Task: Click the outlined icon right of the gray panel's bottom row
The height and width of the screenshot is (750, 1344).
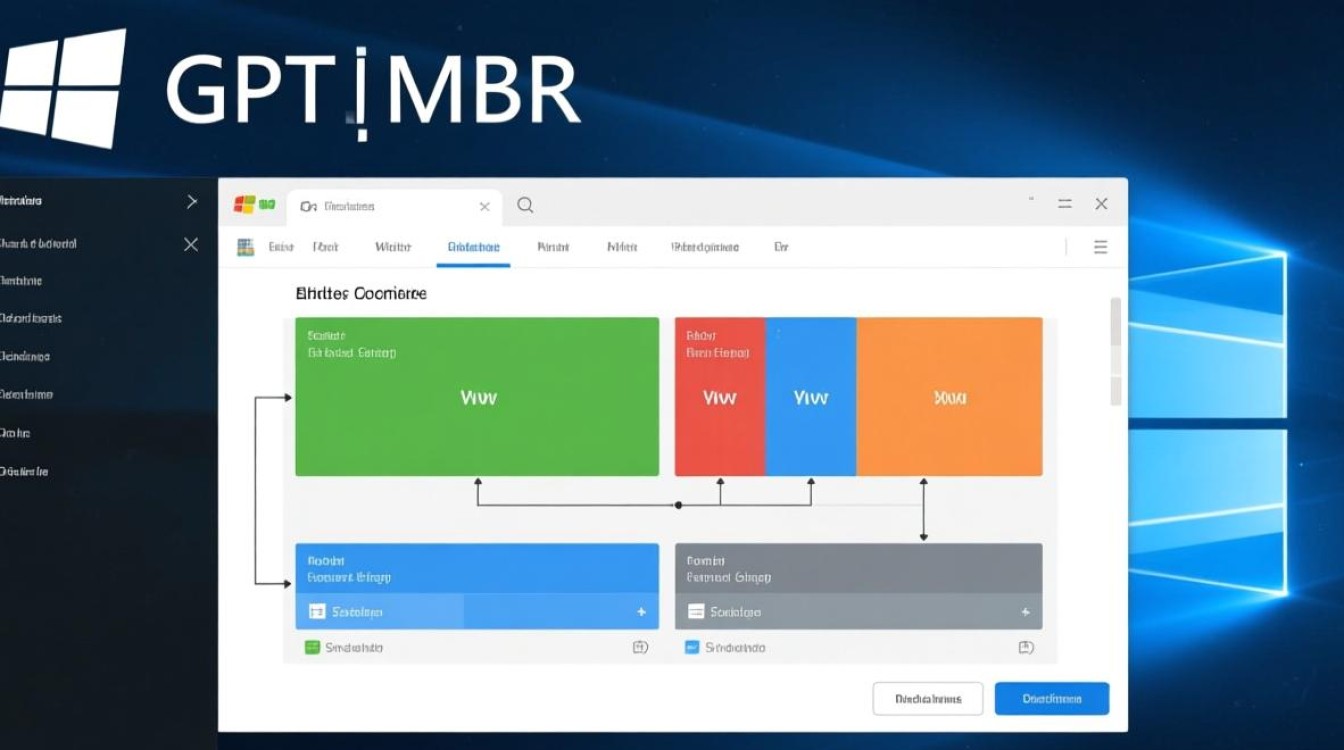Action: 1025,647
